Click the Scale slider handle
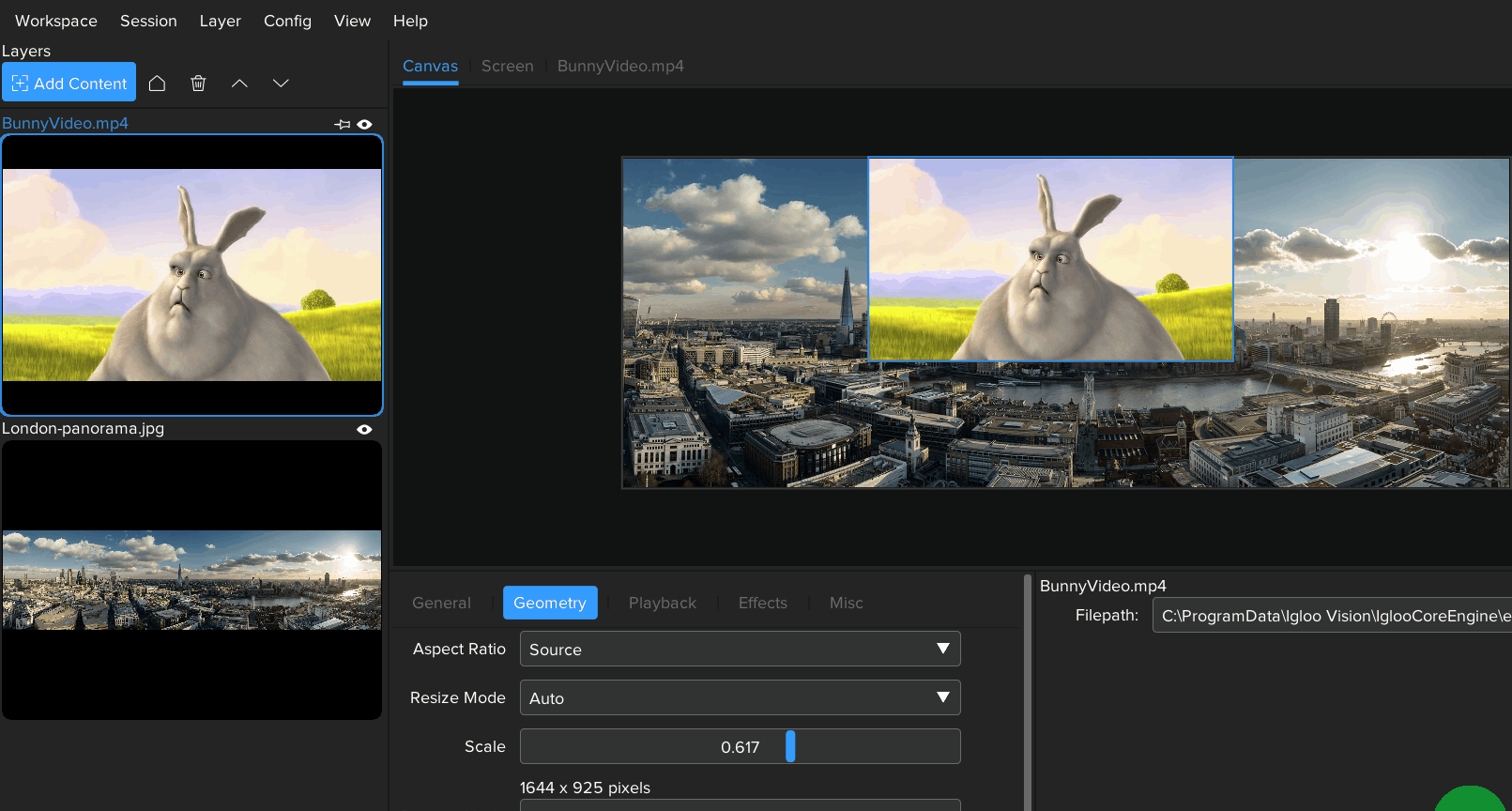 [790, 747]
